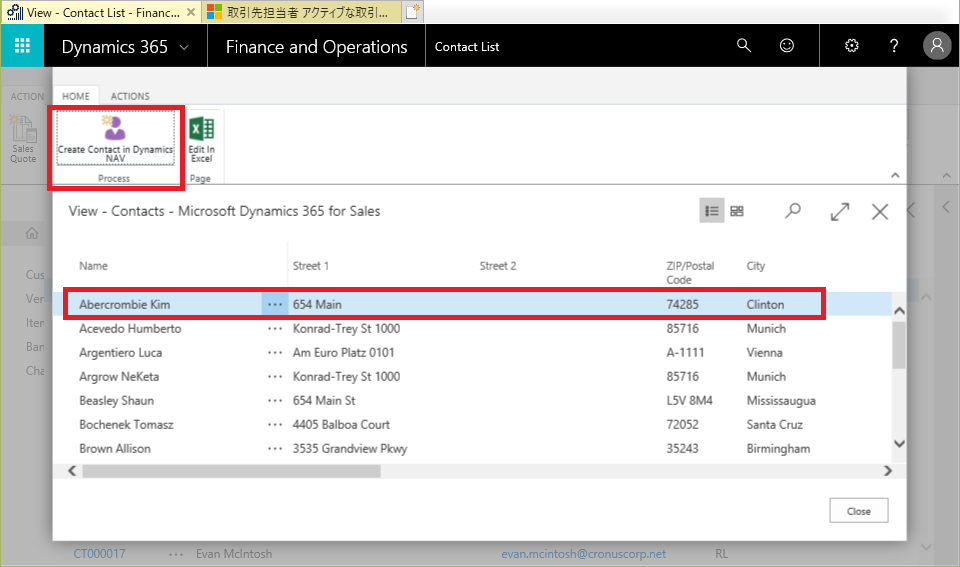Click ZIP code 74285 cell
Screen dimensions: 960x567
click(682, 304)
